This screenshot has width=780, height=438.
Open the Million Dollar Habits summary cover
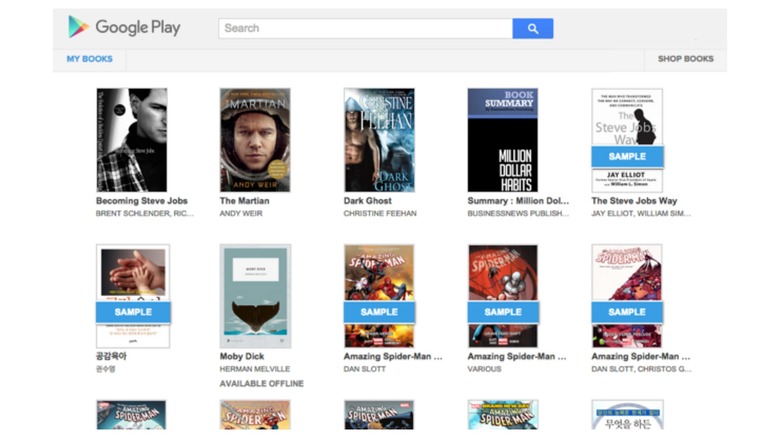point(503,140)
